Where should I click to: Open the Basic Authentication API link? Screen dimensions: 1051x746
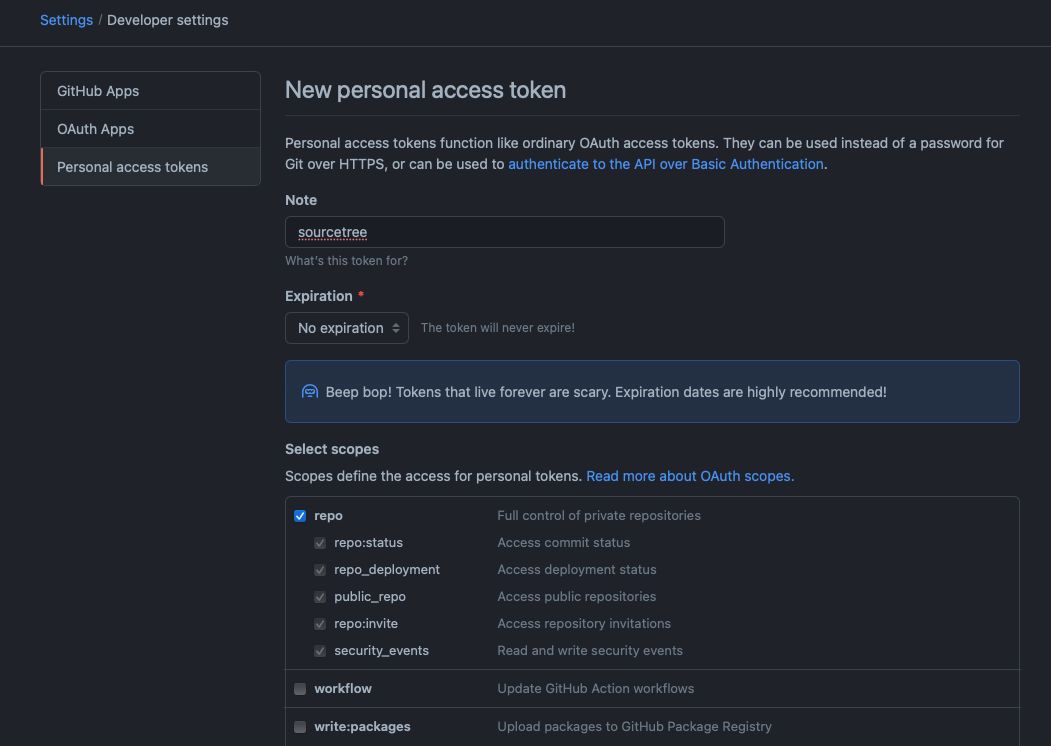coord(666,164)
